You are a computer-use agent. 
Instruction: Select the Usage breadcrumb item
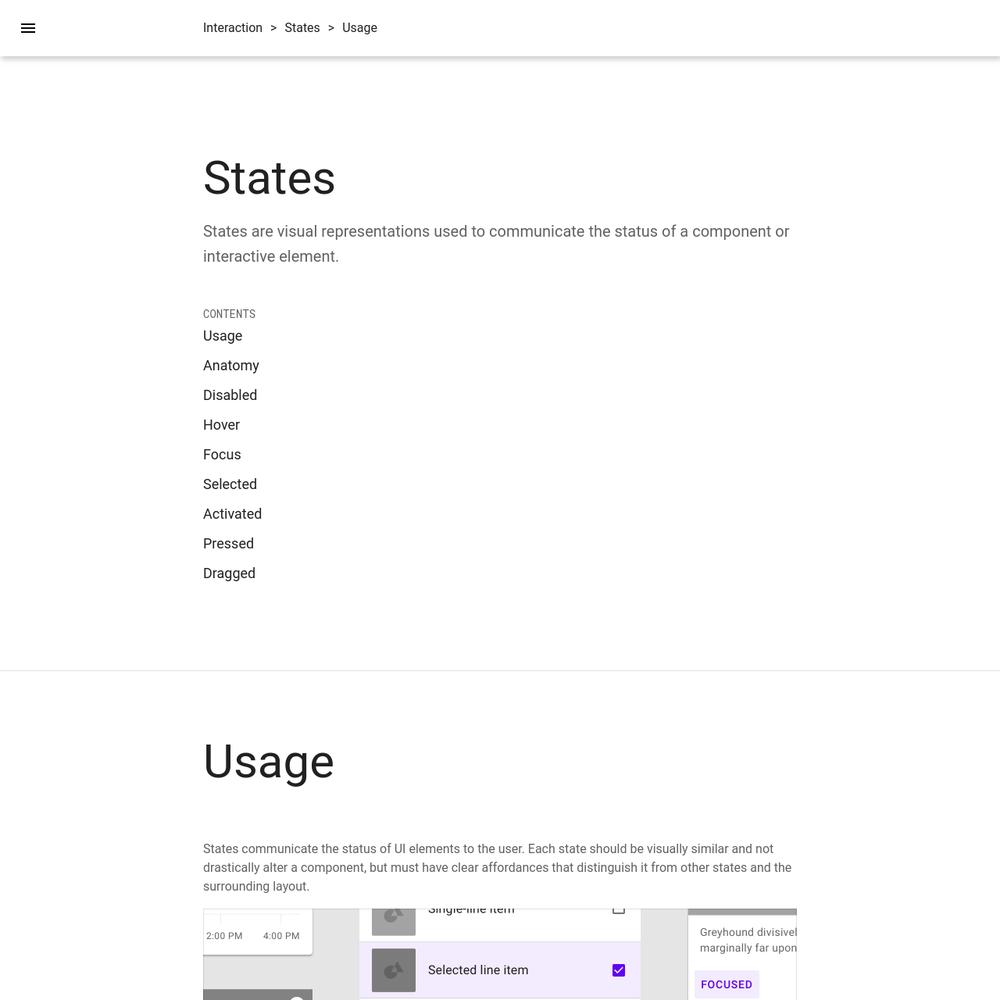pos(359,28)
